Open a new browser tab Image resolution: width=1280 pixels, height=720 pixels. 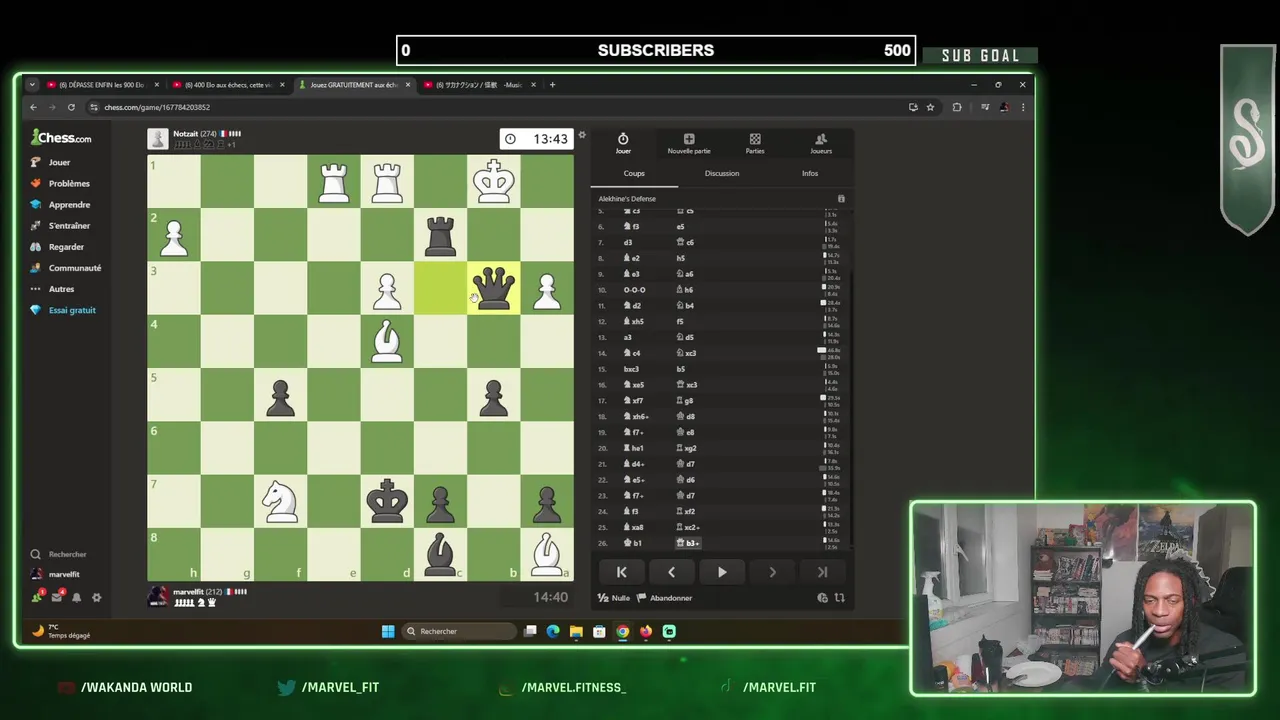(552, 85)
